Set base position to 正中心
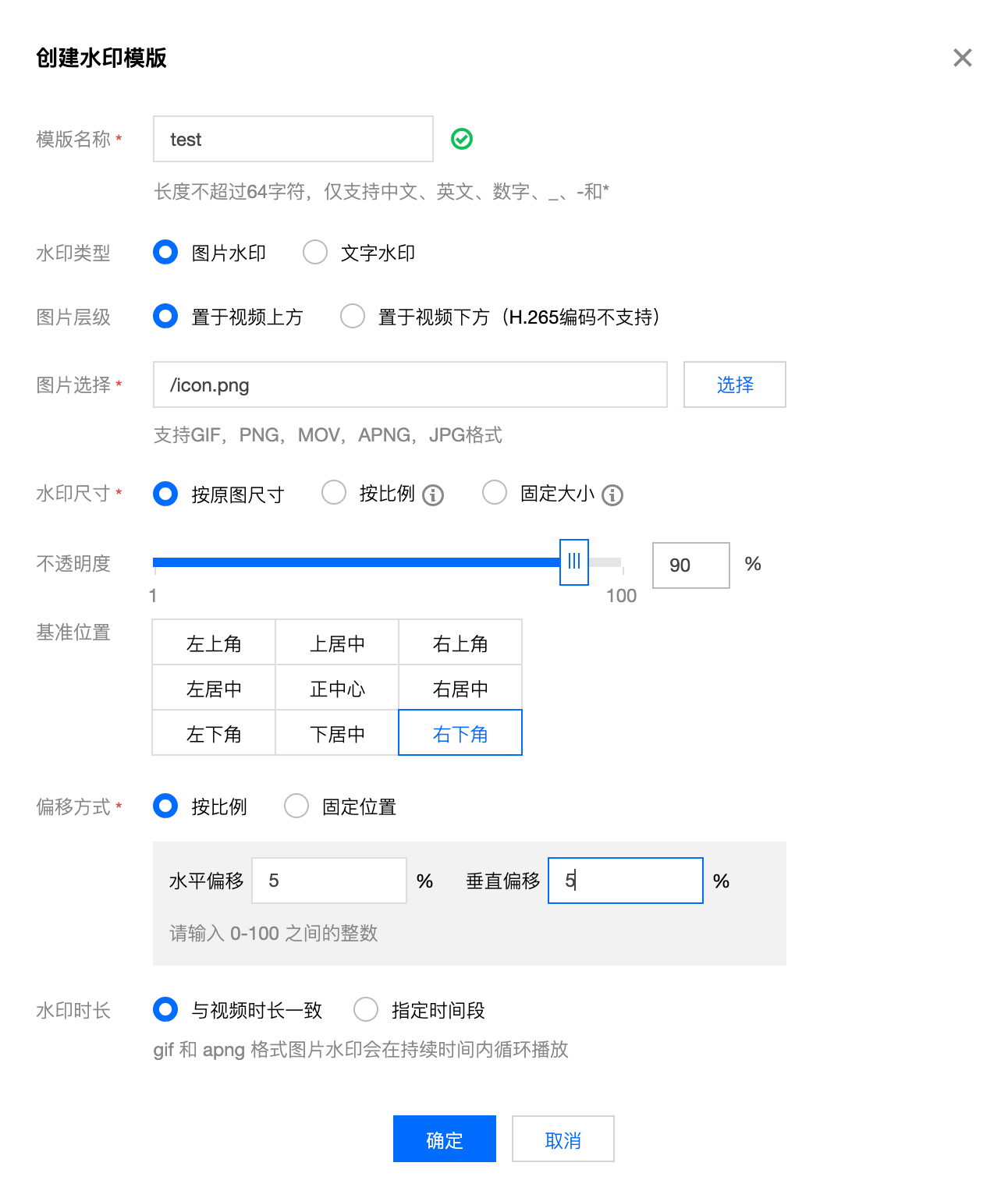1008x1198 pixels. click(x=337, y=688)
